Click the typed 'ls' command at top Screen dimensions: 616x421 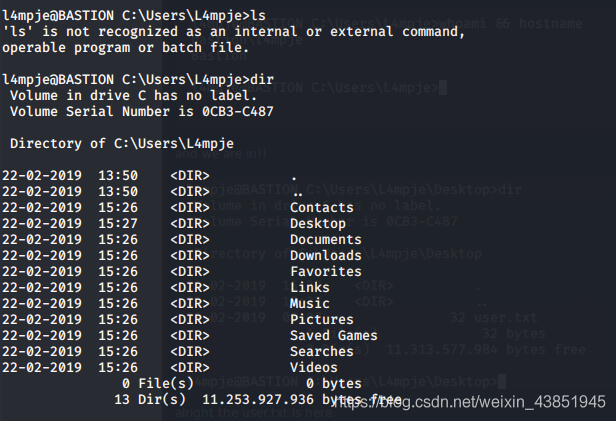click(x=258, y=15)
